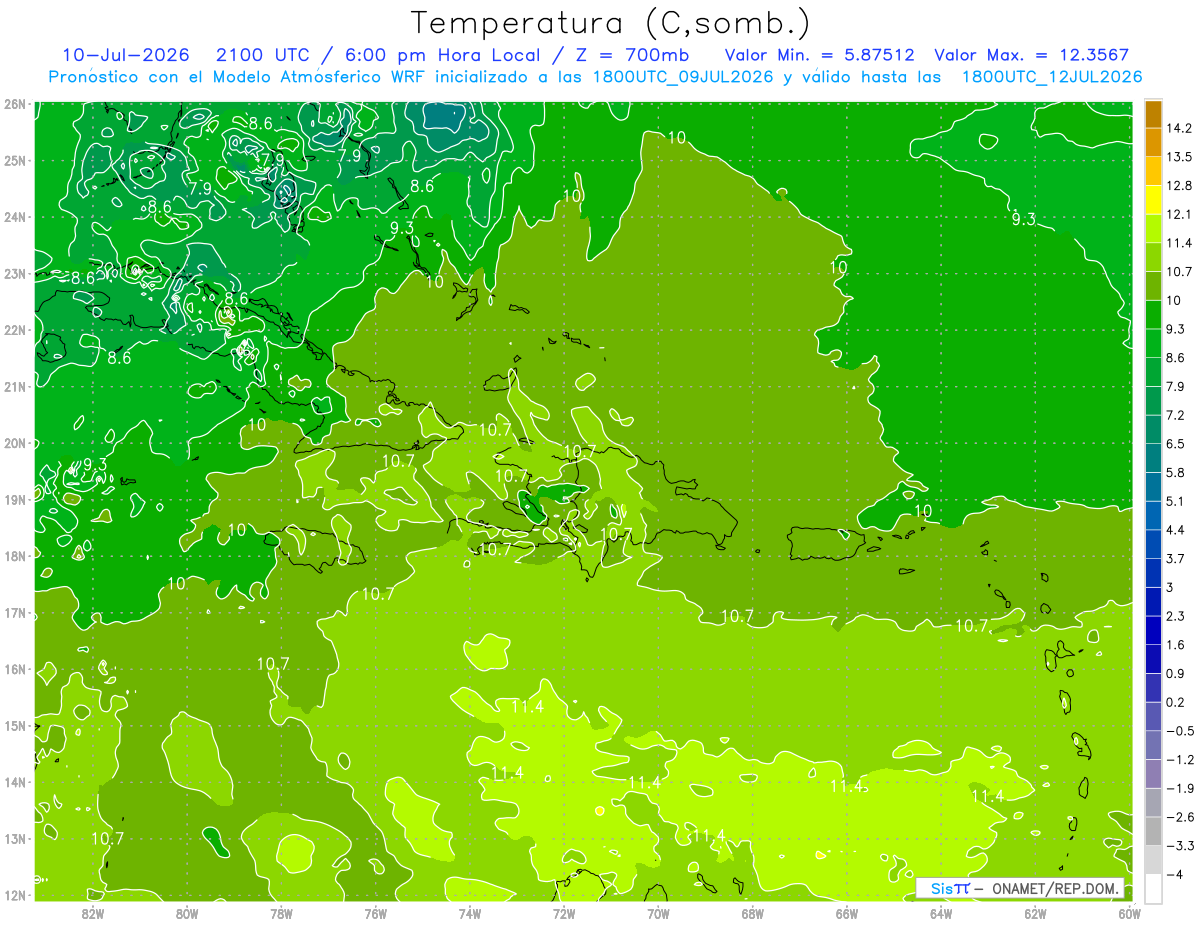Click the legend value "12.8"

pos(1179,186)
